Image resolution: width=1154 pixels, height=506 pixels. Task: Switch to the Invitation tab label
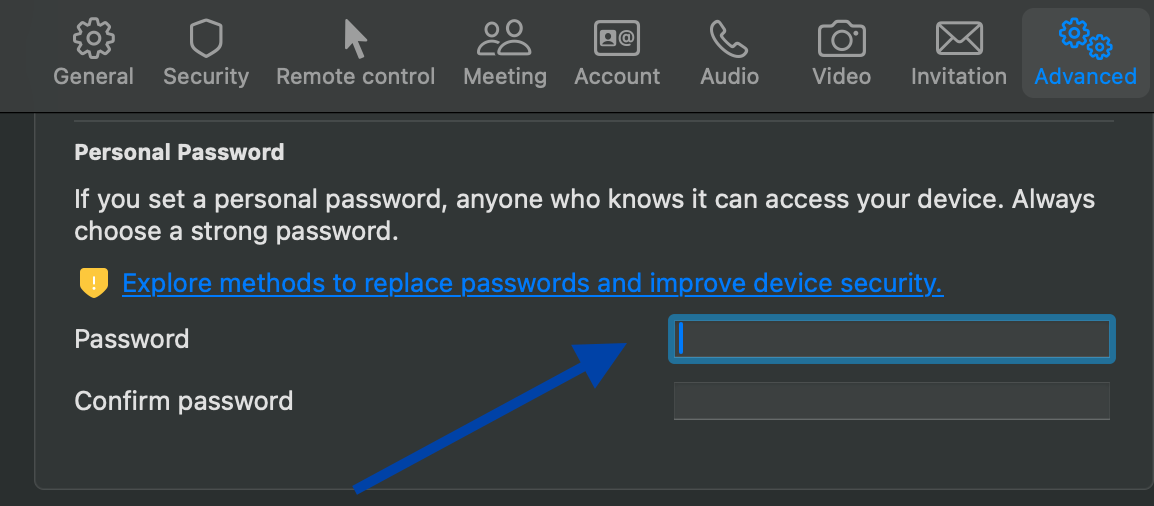958,76
